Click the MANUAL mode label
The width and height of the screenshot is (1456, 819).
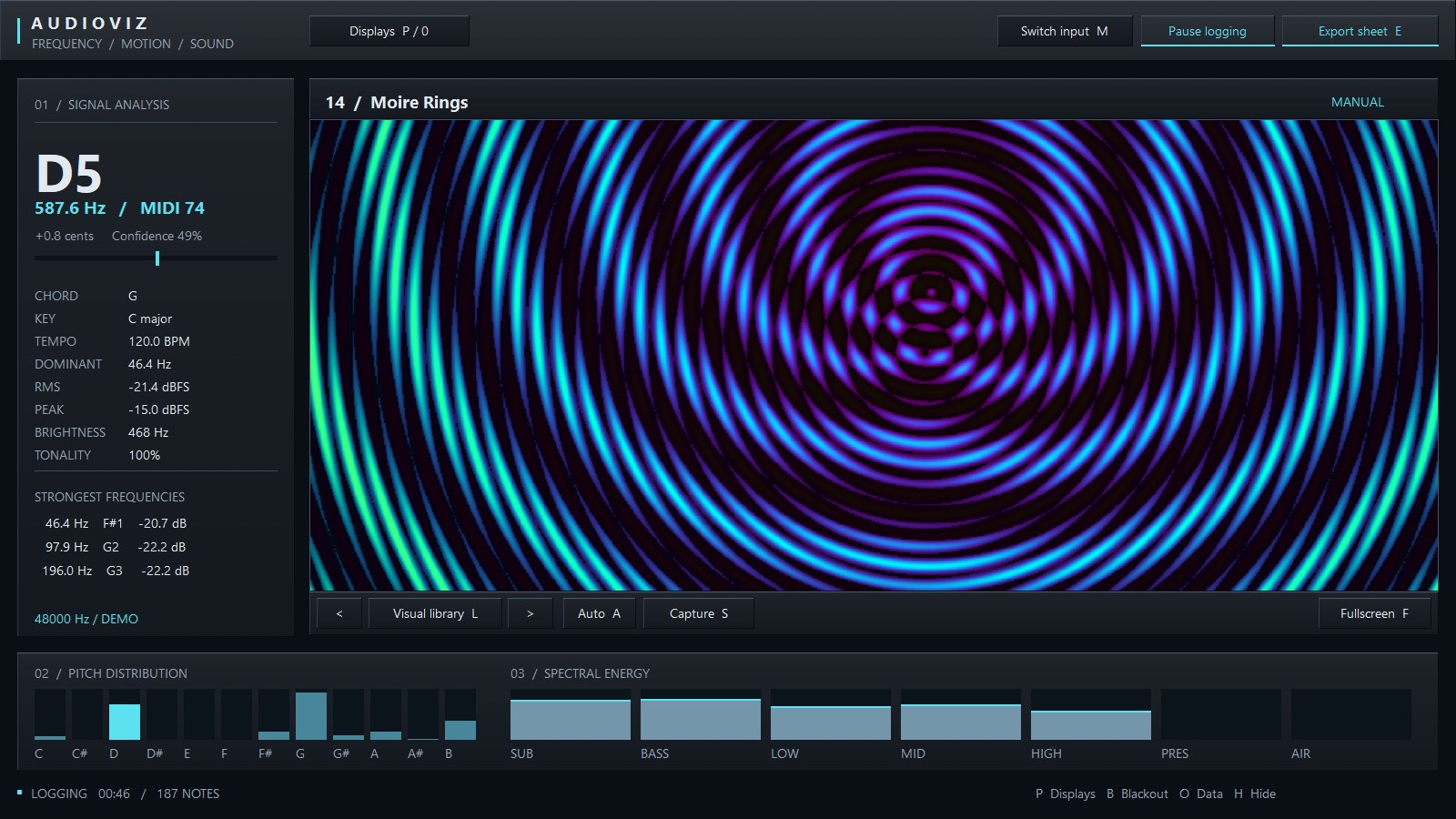tap(1358, 102)
